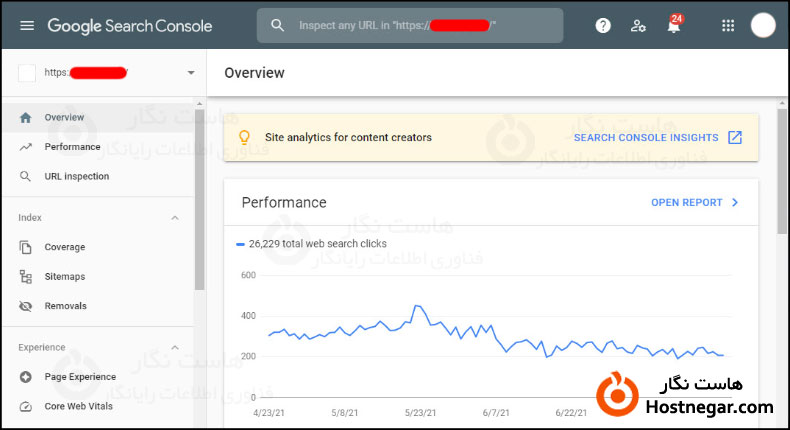The width and height of the screenshot is (790, 430).
Task: Open the notifications bell with 24 badge
Action: (674, 26)
